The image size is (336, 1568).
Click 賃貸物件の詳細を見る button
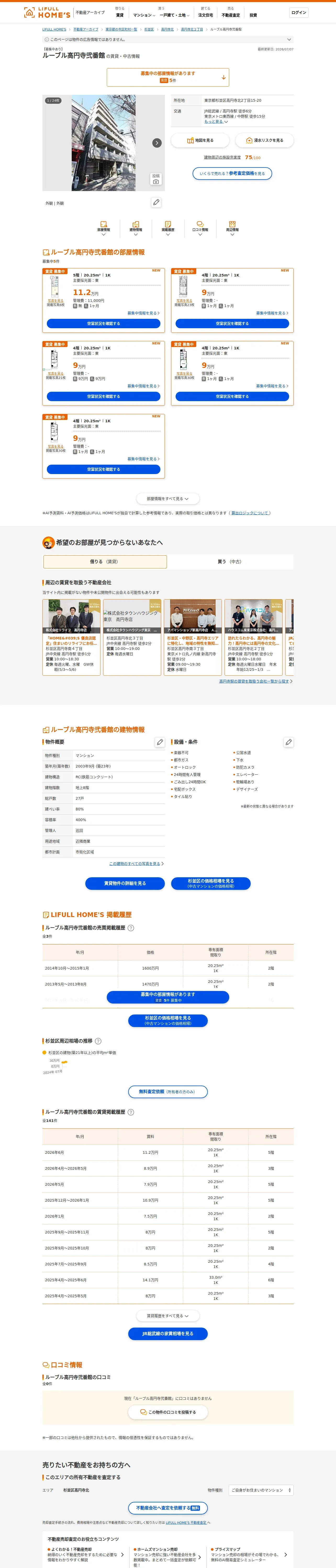click(125, 883)
